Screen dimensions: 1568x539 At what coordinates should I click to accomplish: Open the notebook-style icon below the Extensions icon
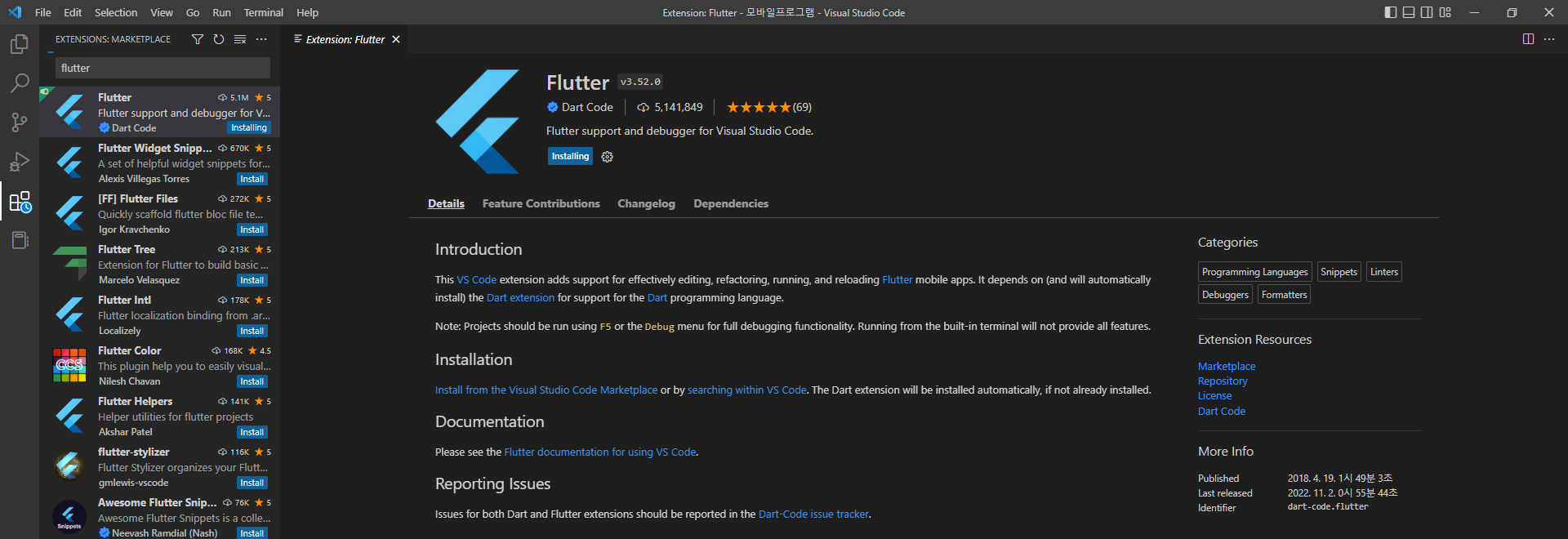20,240
